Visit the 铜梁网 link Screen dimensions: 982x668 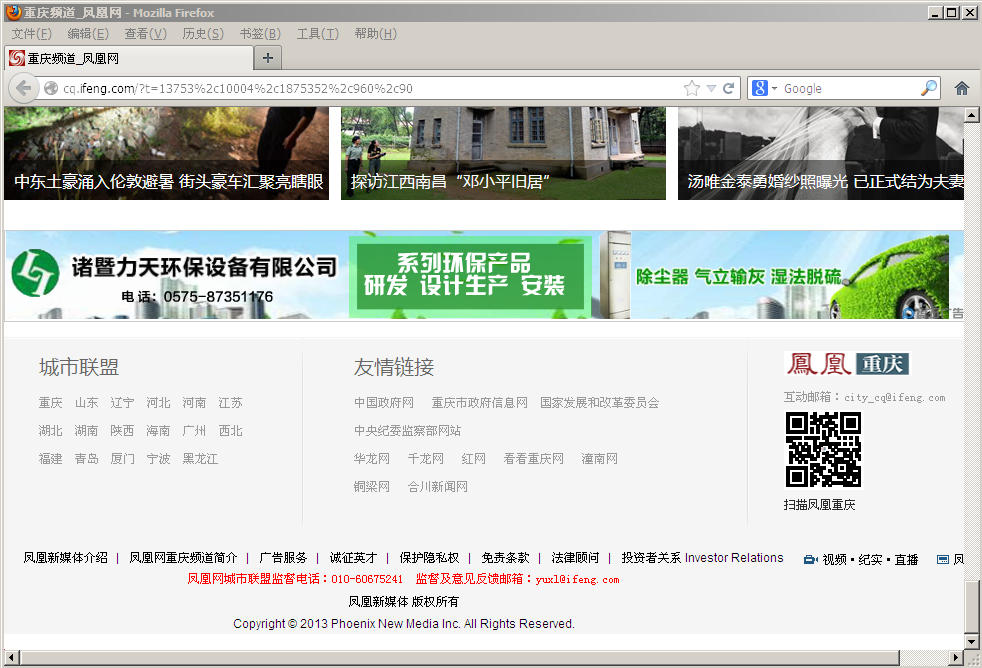click(x=372, y=486)
